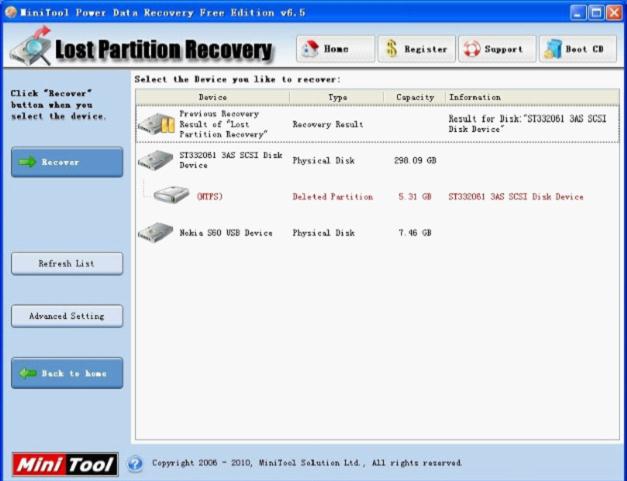Viewport: 627px width, 481px height.
Task: Open the Register button
Action: coord(416,49)
